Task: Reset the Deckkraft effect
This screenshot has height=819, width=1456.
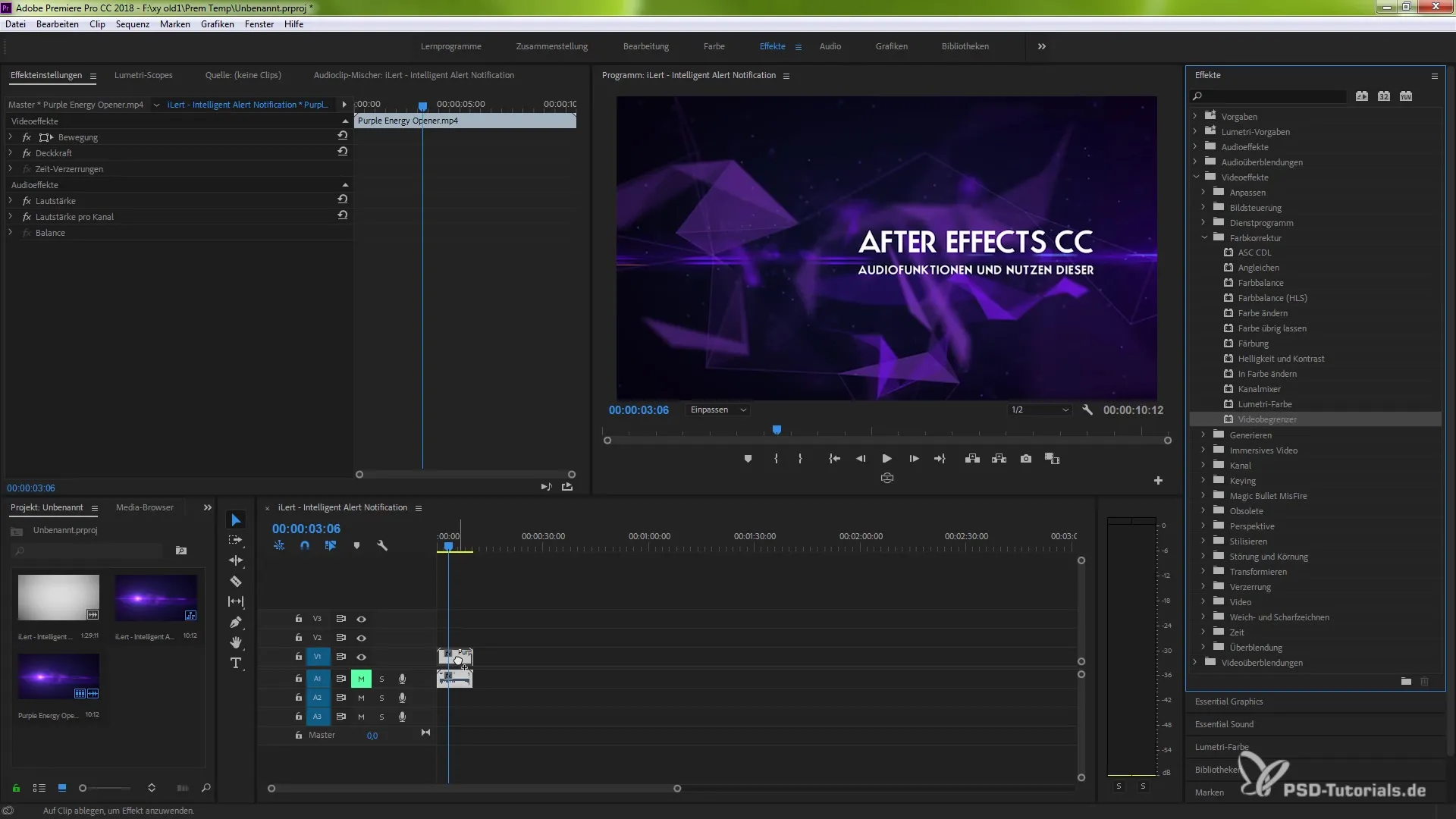Action: [x=343, y=152]
